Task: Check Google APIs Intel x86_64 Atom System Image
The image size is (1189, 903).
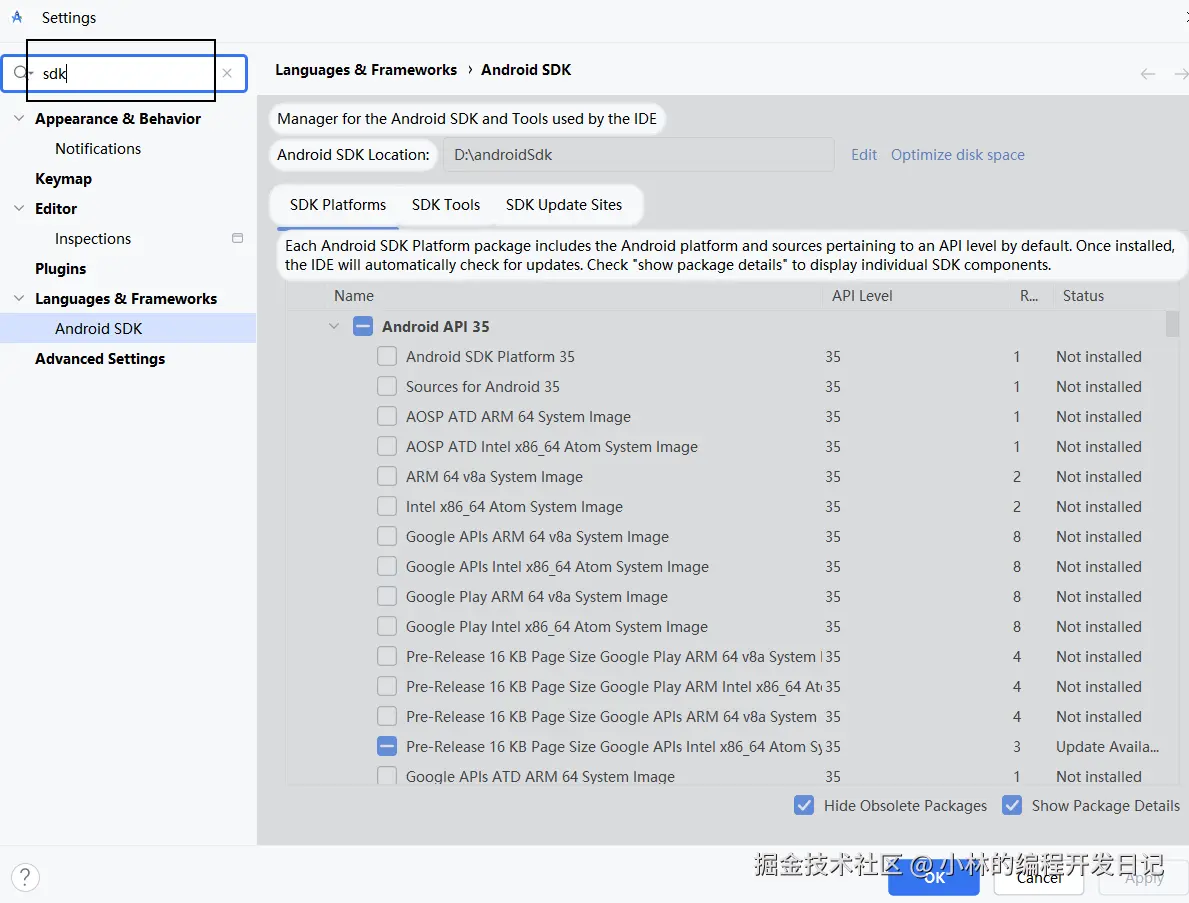Action: pyautogui.click(x=387, y=566)
